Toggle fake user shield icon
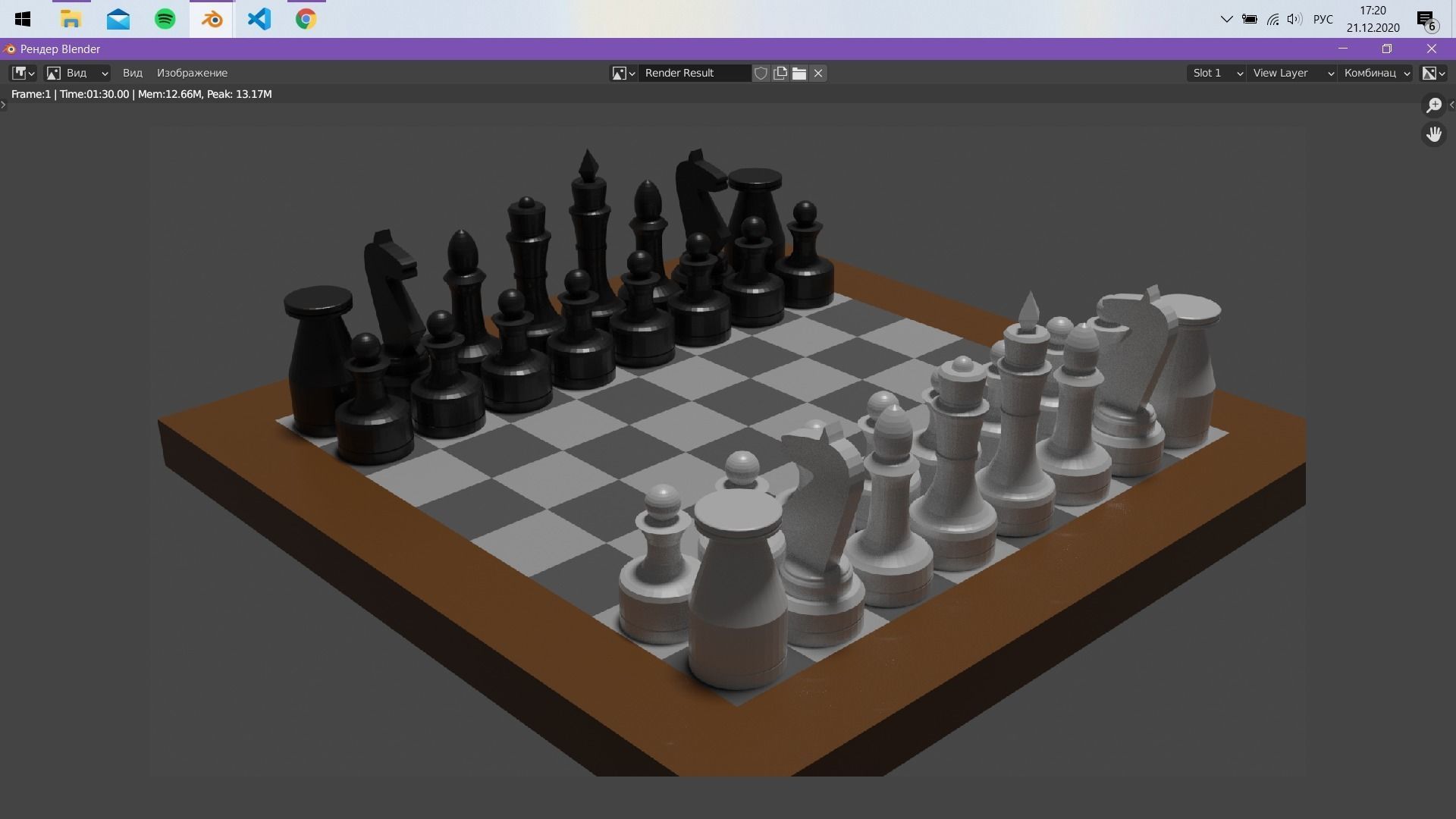1456x819 pixels. point(761,73)
